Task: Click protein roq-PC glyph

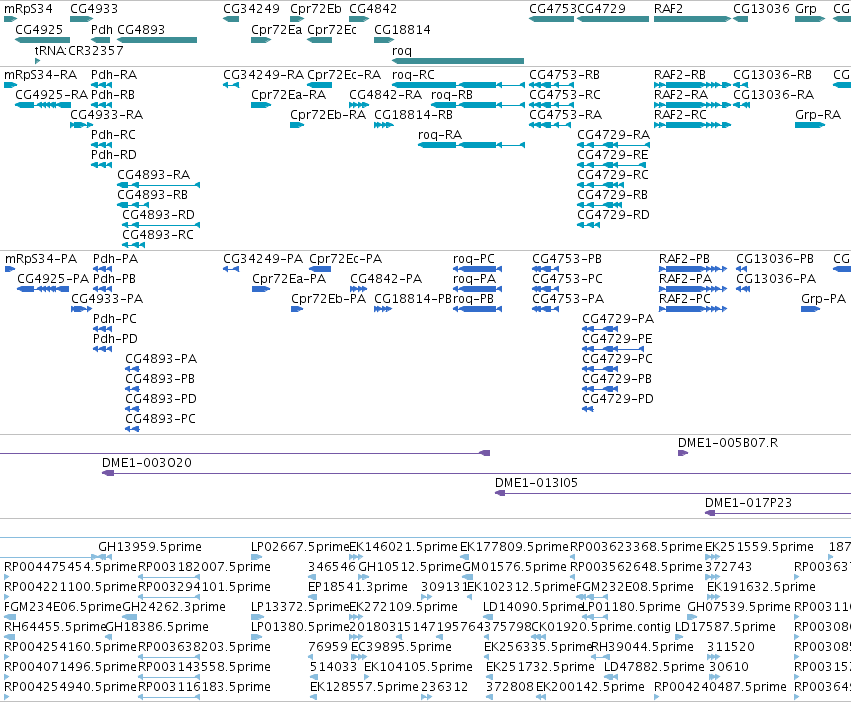Action: pyautogui.click(x=477, y=269)
